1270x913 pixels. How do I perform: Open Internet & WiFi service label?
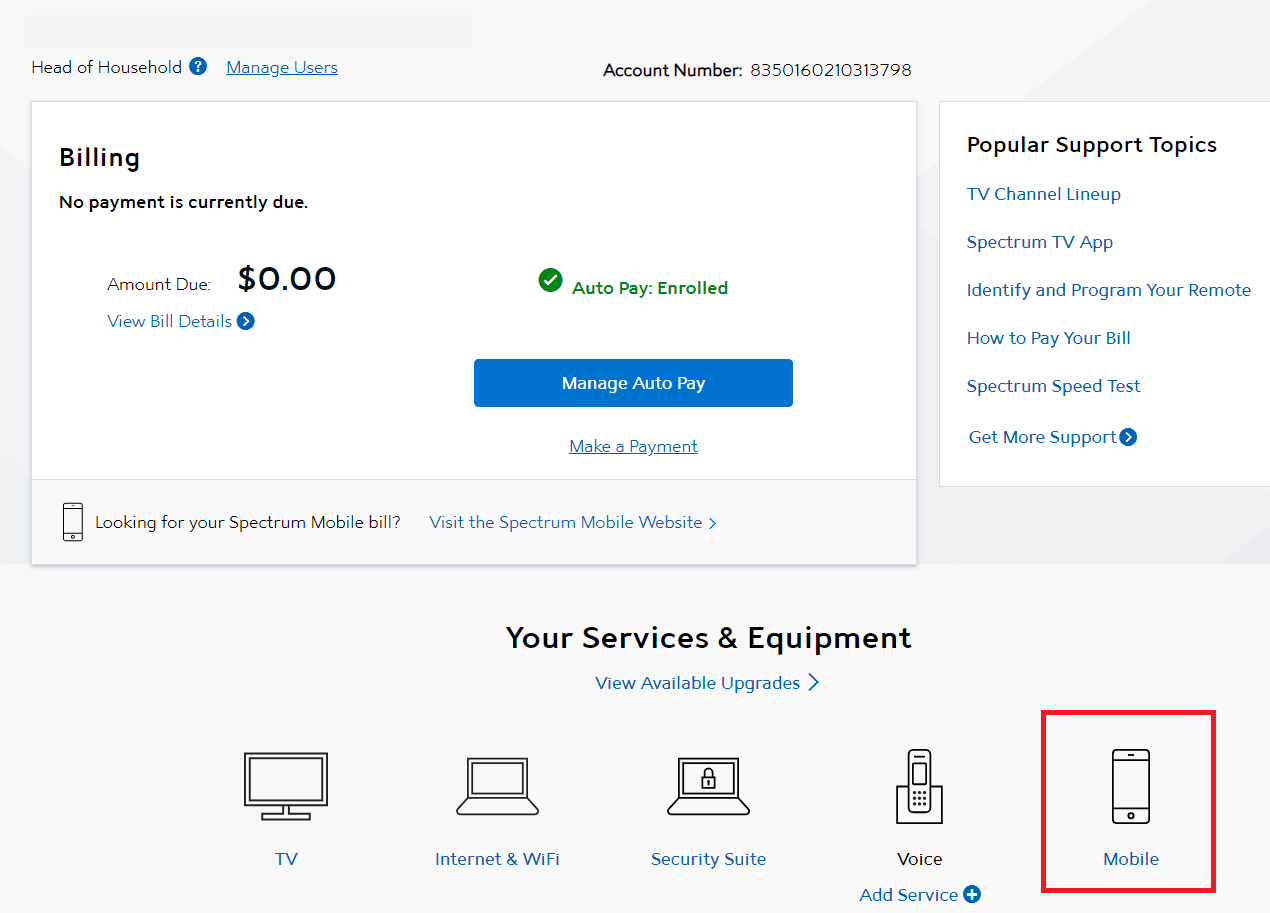[x=497, y=859]
